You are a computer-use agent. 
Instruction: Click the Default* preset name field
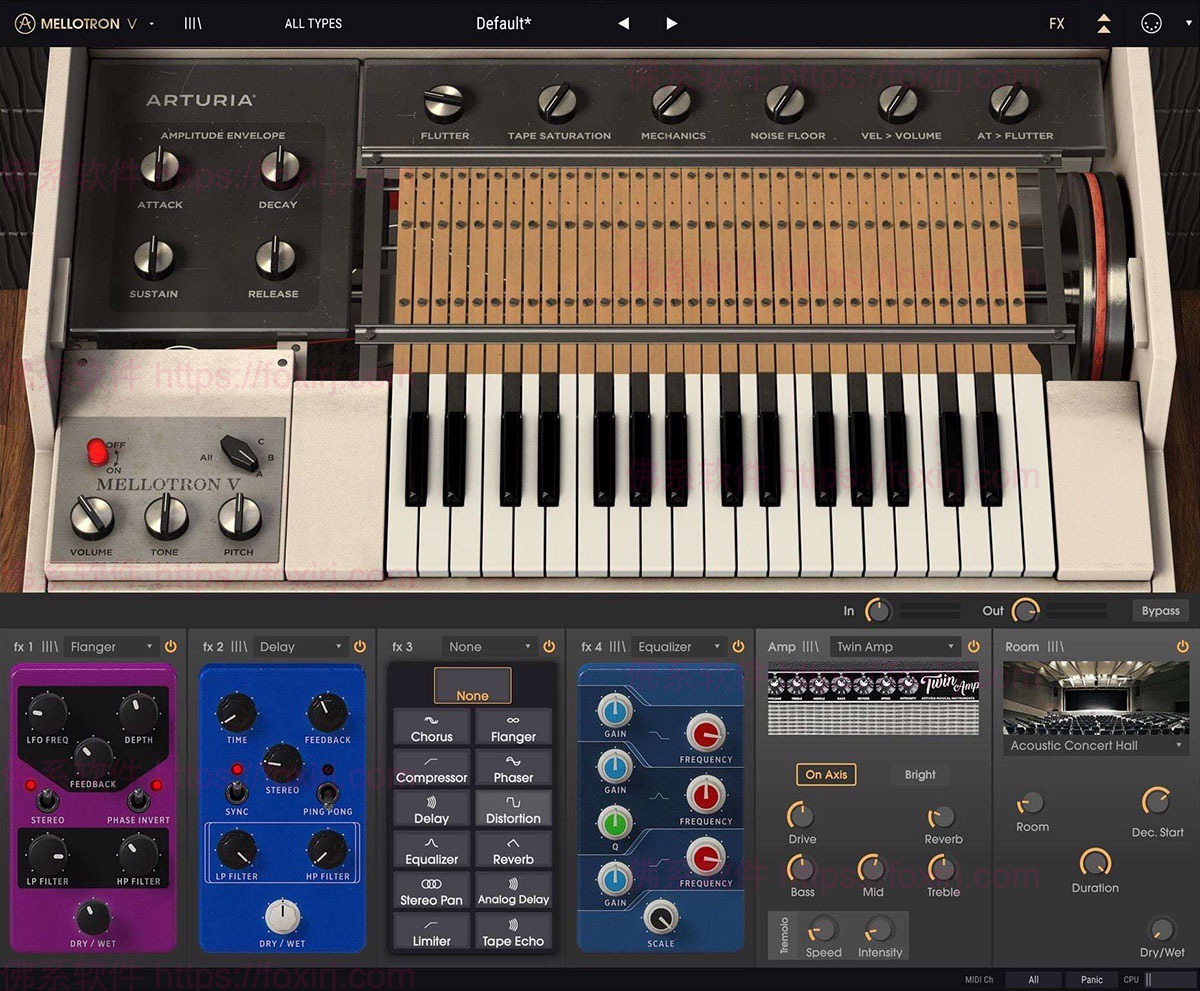pyautogui.click(x=504, y=23)
